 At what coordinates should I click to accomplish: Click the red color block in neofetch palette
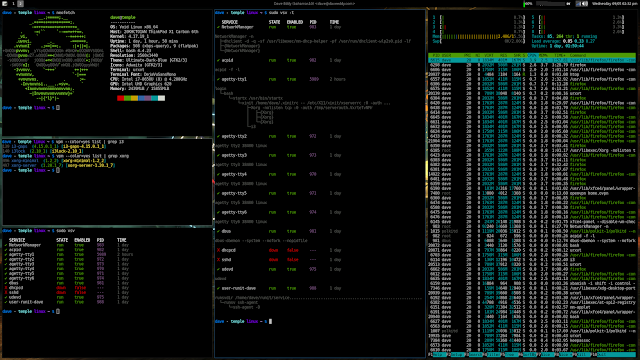click(x=120, y=98)
